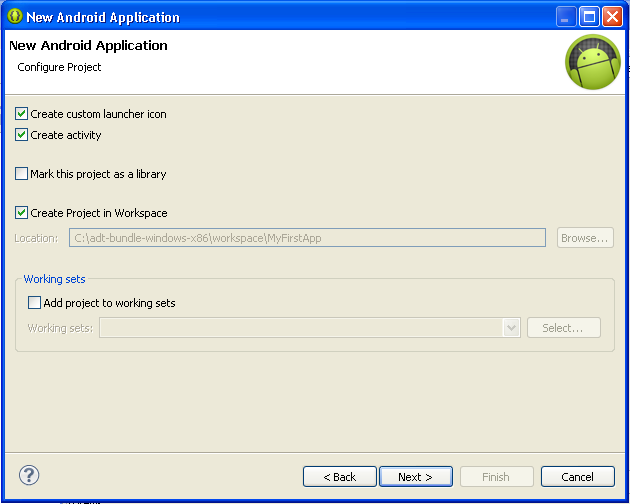Click the Browse button
Screen dimensions: 630x504
(585, 238)
